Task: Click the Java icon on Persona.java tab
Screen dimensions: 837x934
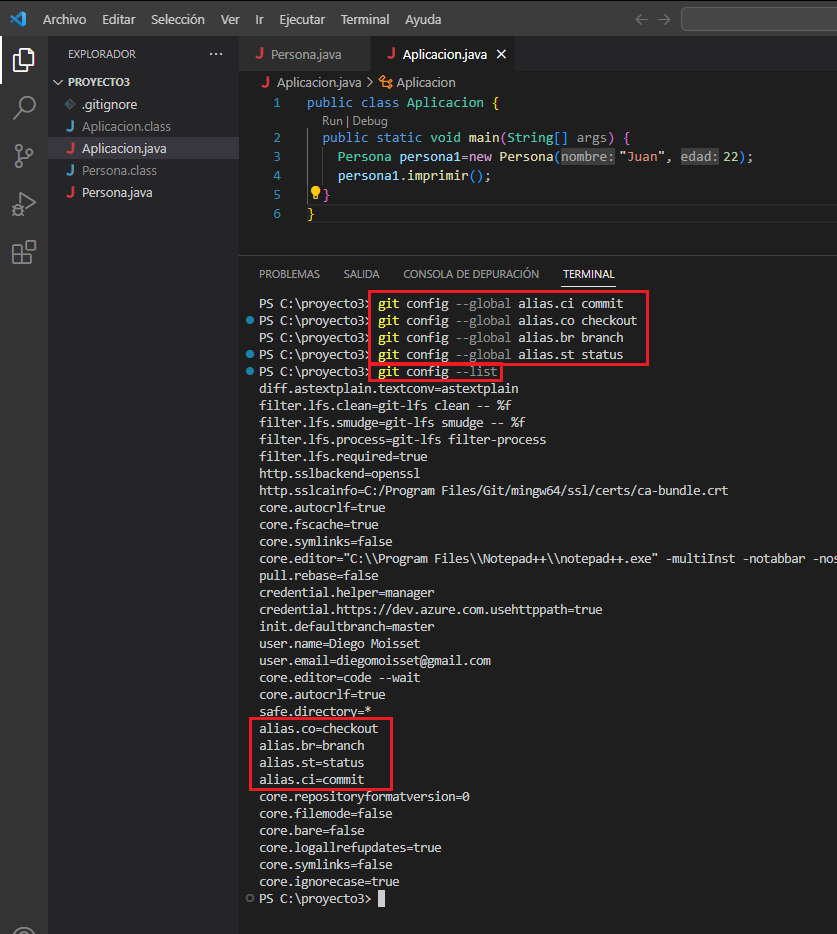Action: [260, 54]
